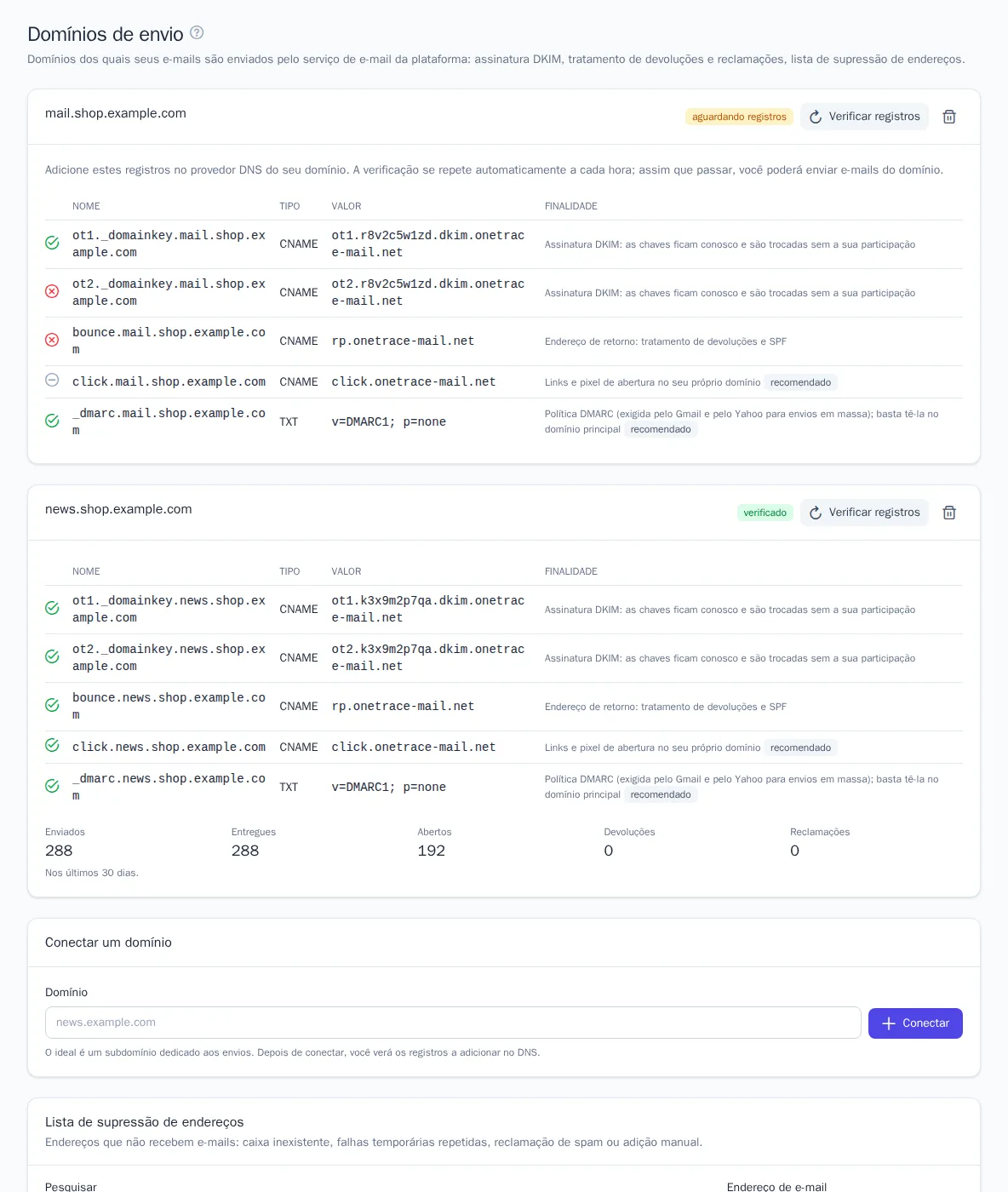The width and height of the screenshot is (1008, 1192).
Task: Select value ot1.k3x9m2p7qa.dkim.onetrace-mail.net
Action: 428,609
